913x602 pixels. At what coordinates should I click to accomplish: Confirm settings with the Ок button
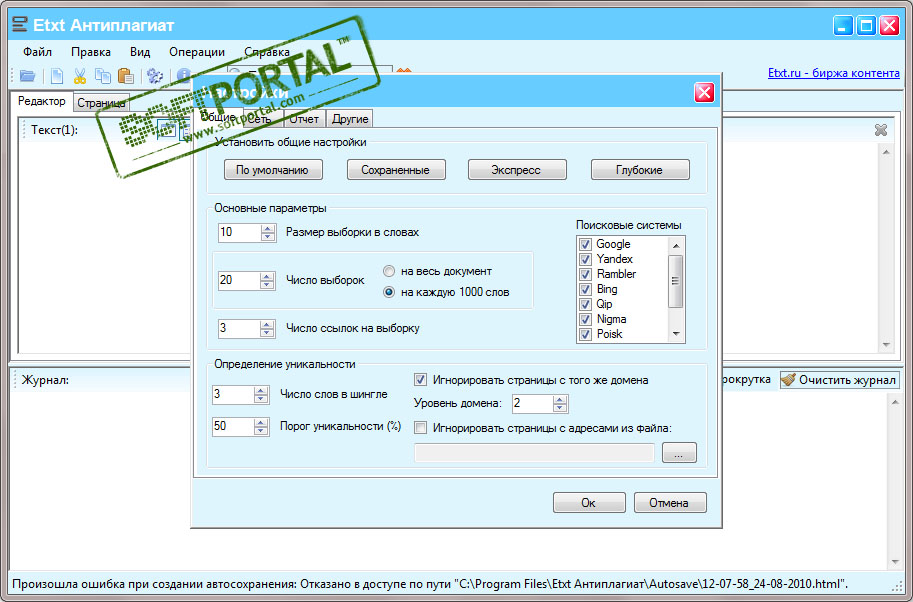pyautogui.click(x=589, y=502)
